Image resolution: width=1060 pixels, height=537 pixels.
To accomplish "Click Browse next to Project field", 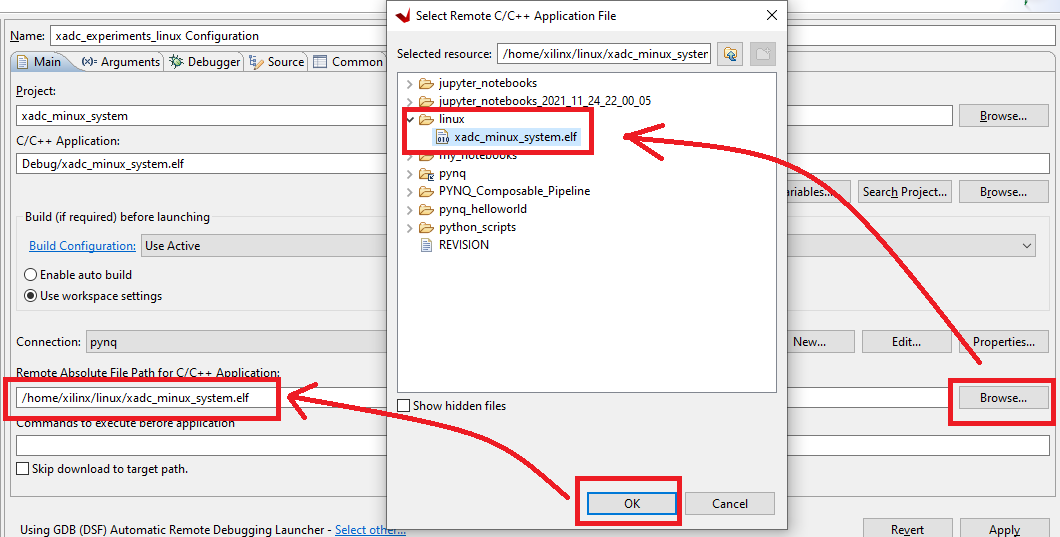I will point(1003,116).
